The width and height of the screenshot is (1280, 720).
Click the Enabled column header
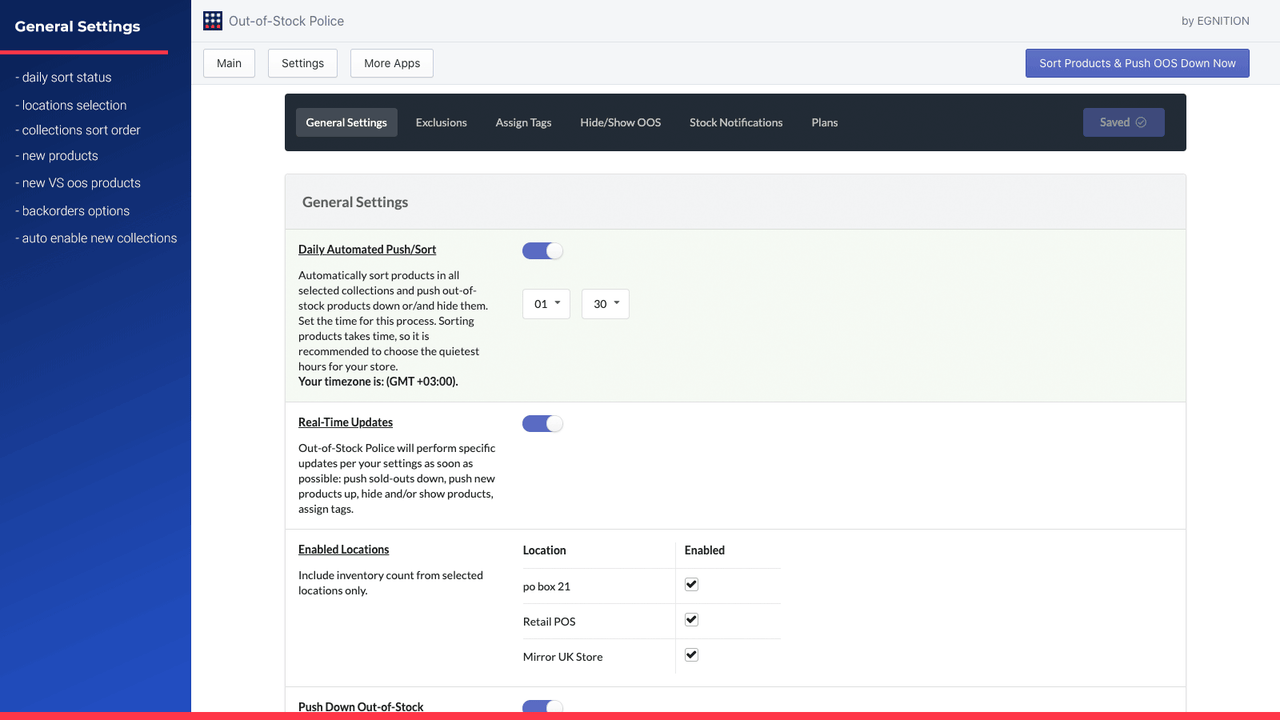704,550
